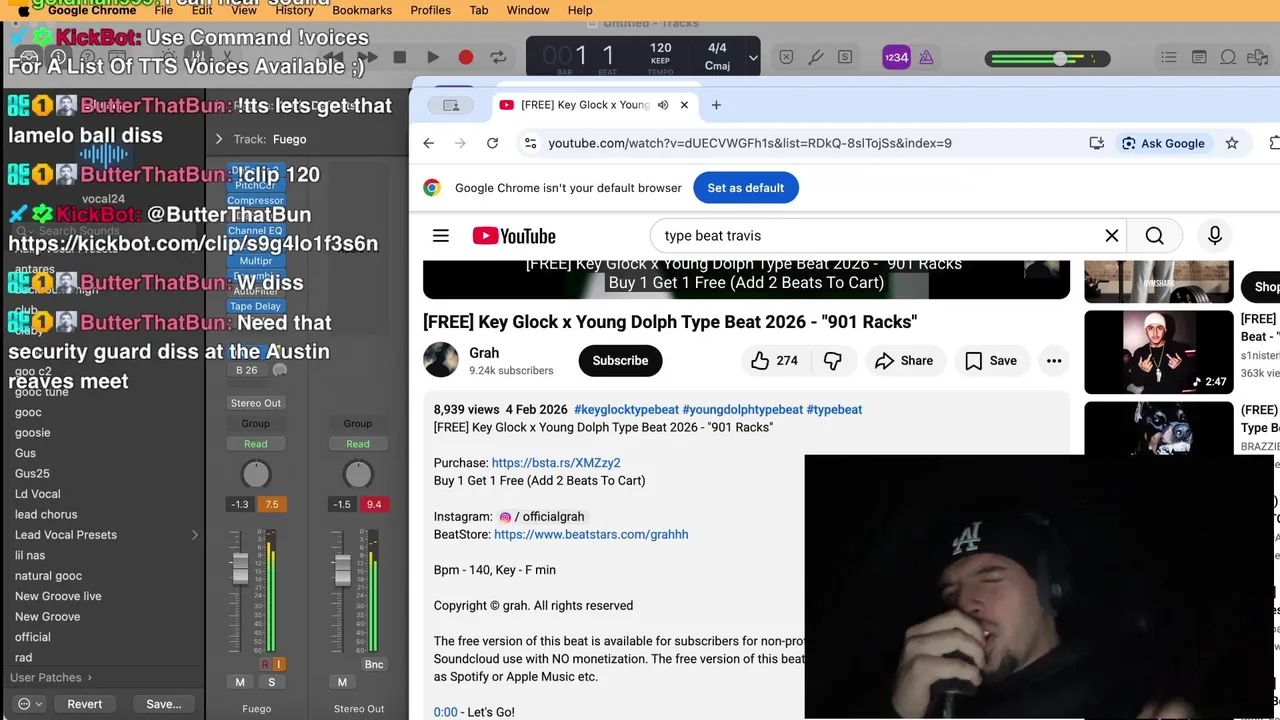Expand User Patches path chevron
The image size is (1280, 720).
90,677
